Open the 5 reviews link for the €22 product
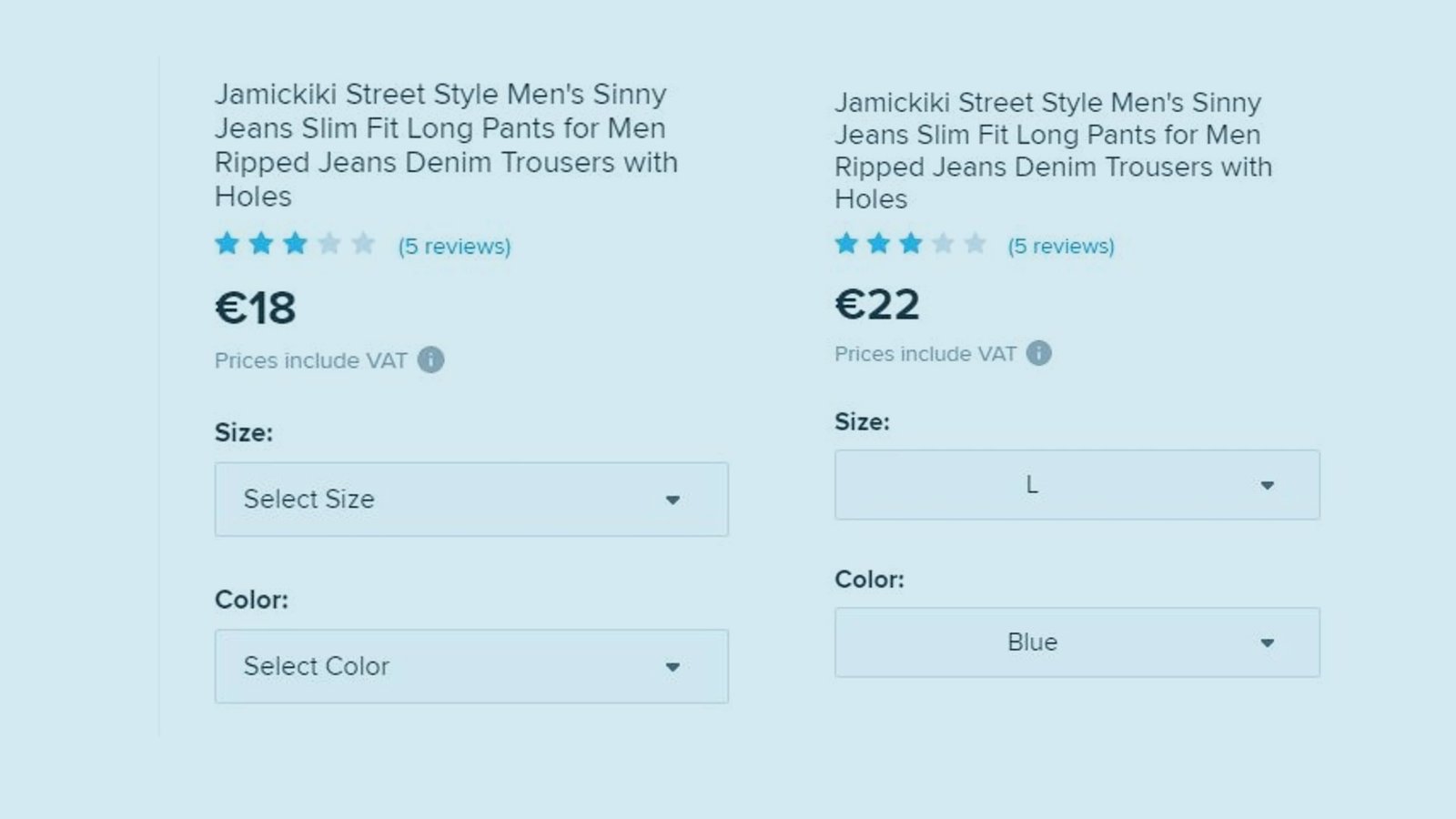The height and width of the screenshot is (819, 1456). [x=1060, y=246]
